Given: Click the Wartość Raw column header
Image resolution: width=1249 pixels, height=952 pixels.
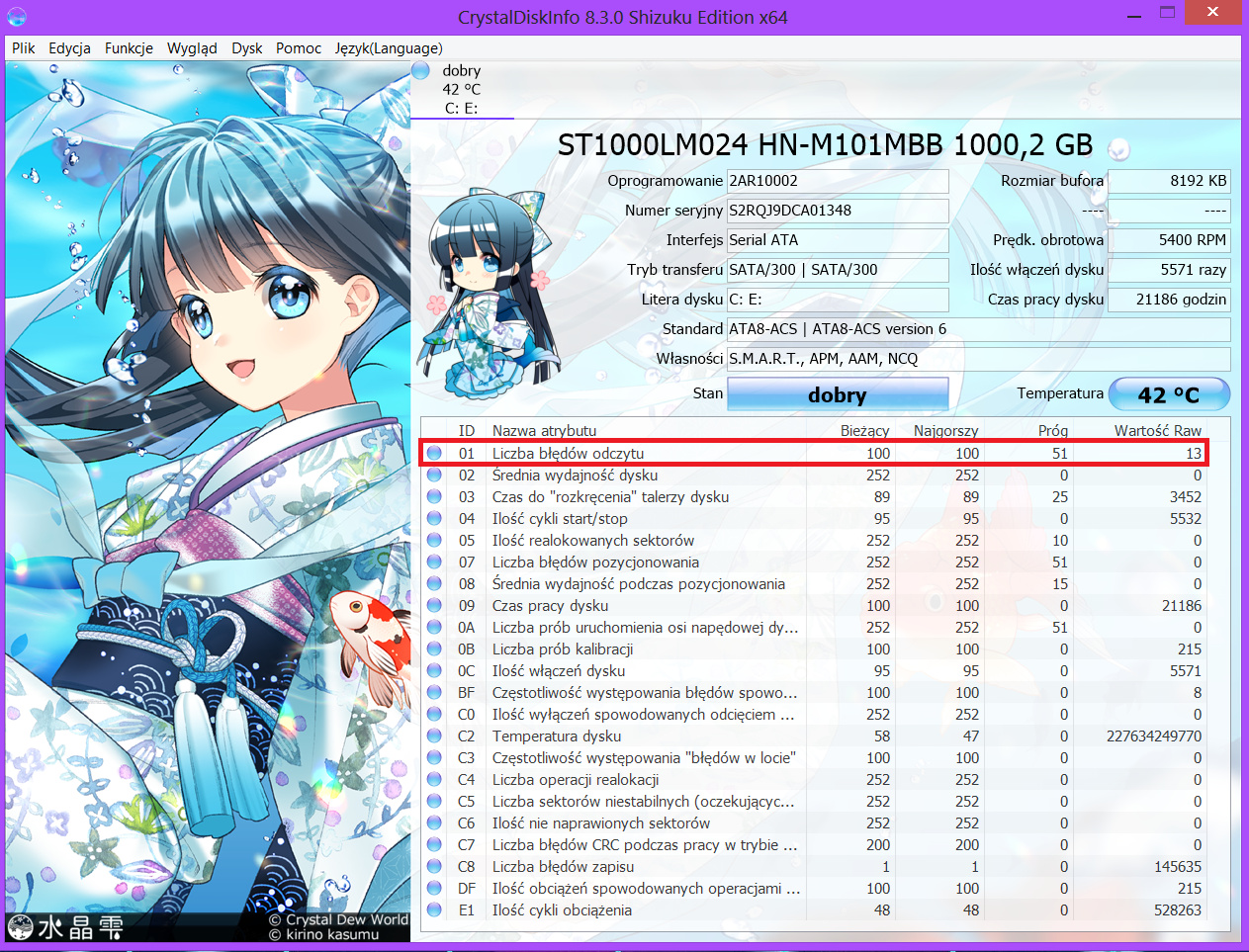Looking at the screenshot, I should pos(1157,430).
